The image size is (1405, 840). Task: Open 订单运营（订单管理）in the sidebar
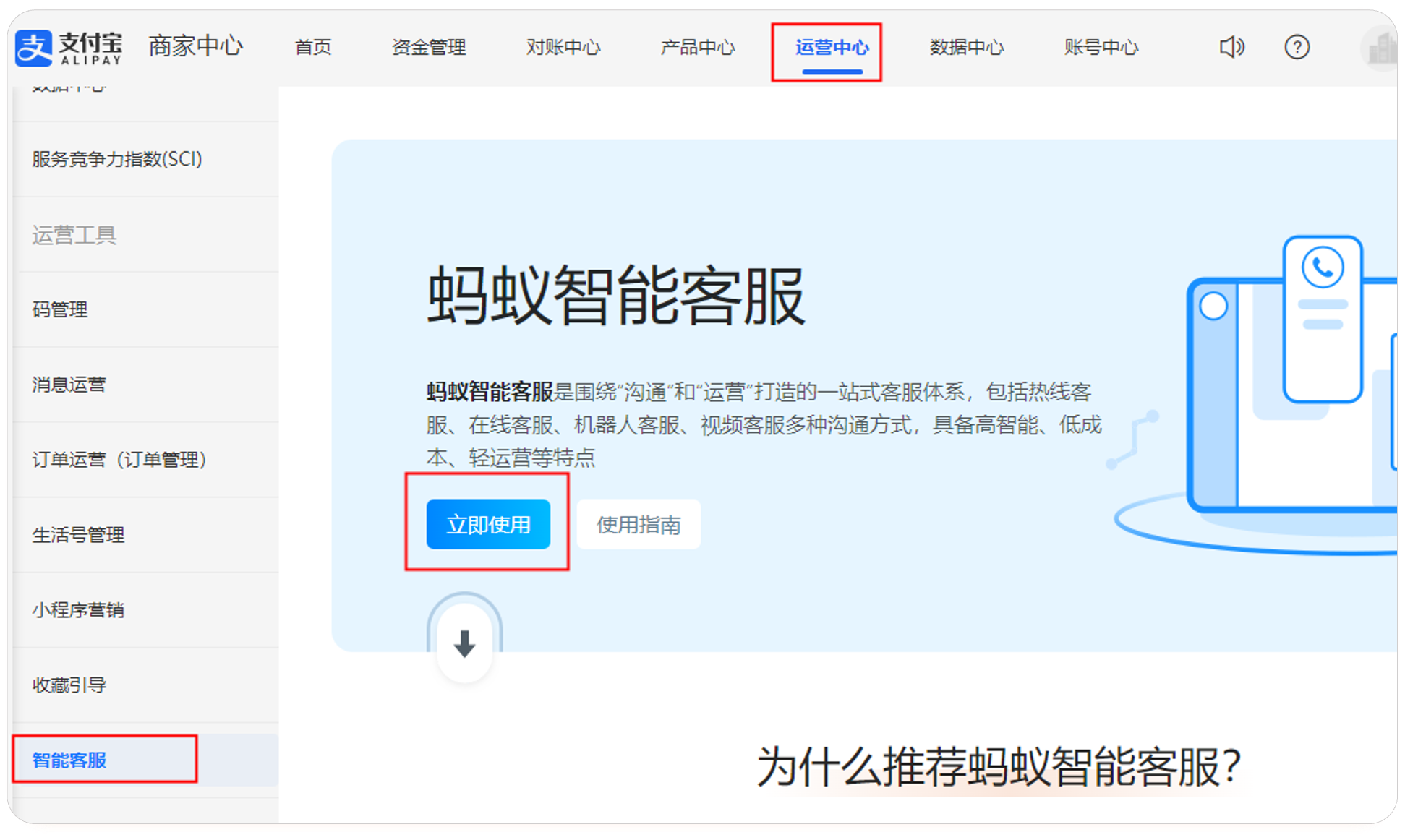point(121,460)
